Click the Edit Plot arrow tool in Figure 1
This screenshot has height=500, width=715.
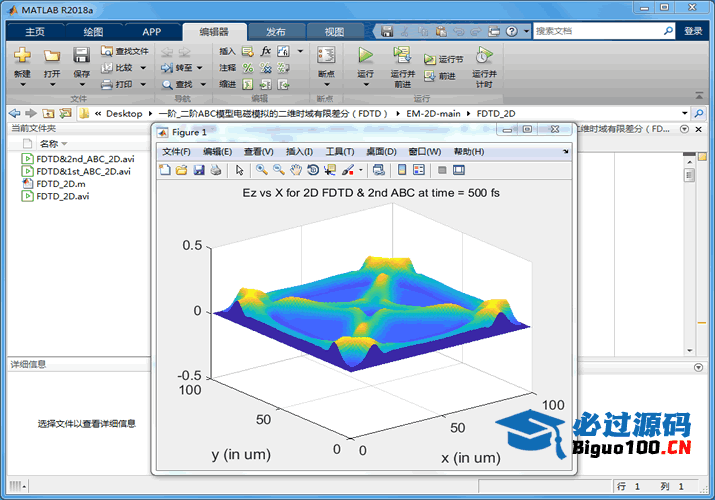pos(239,170)
